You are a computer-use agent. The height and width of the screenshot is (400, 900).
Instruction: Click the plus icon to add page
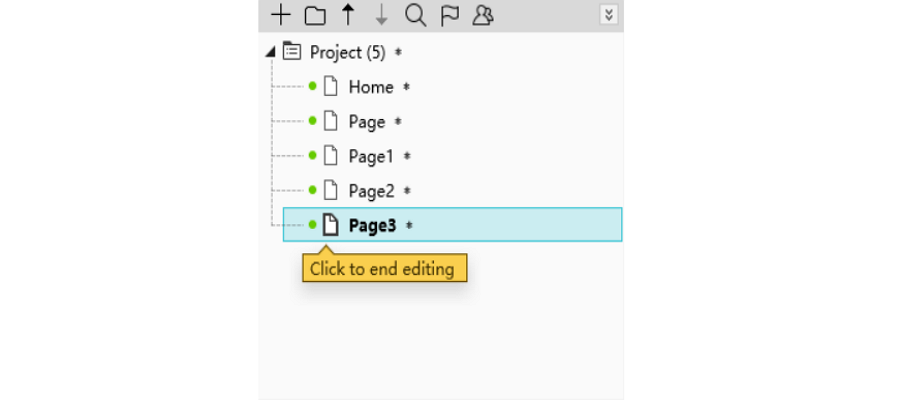click(x=281, y=15)
